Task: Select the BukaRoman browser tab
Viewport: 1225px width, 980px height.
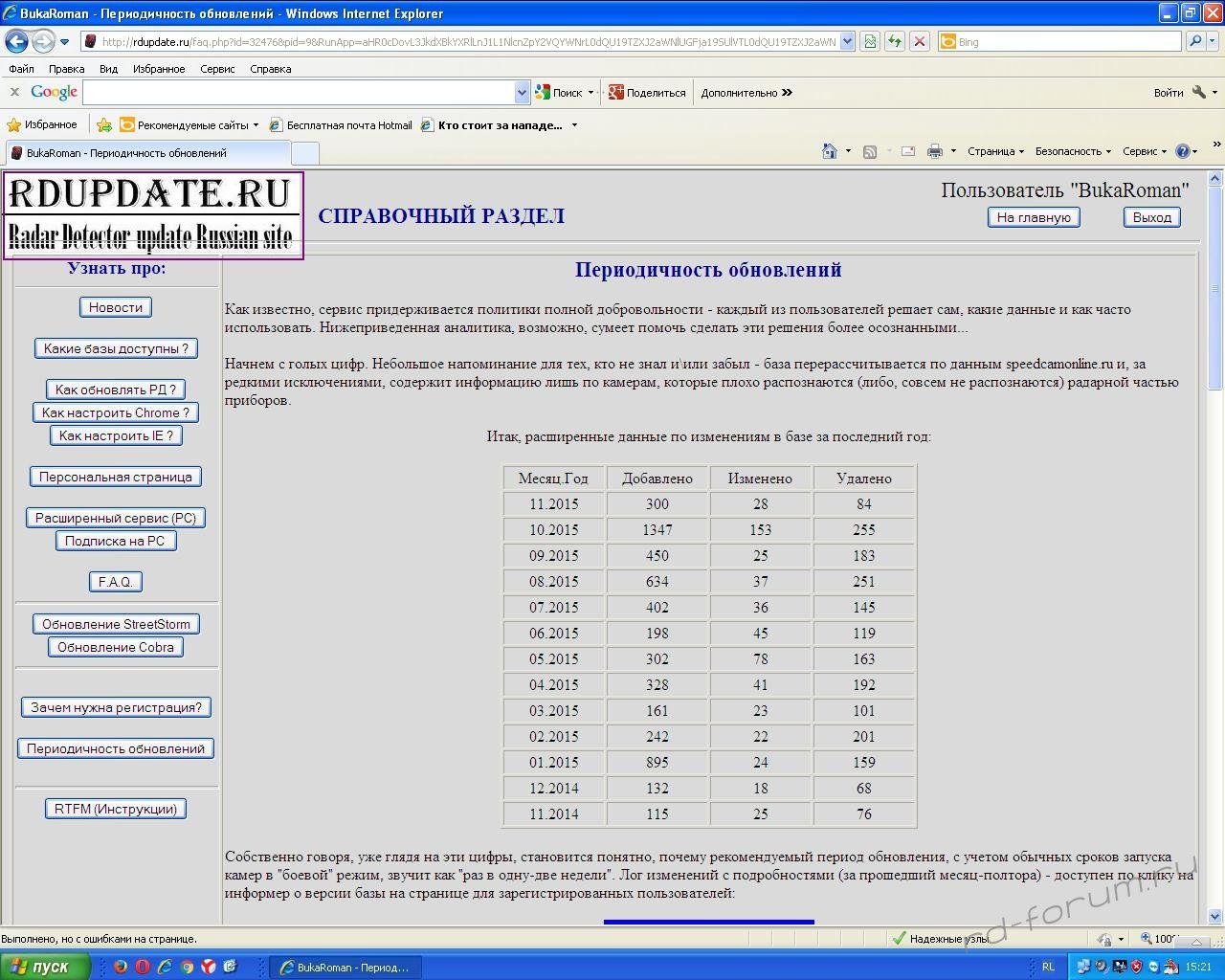Action: click(x=144, y=153)
